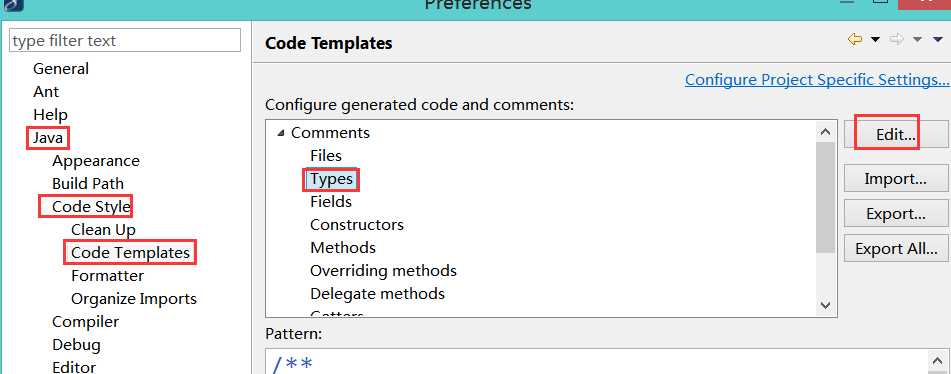Image resolution: width=951 pixels, height=374 pixels.
Task: Open the Formatter preference page
Action: tap(107, 276)
